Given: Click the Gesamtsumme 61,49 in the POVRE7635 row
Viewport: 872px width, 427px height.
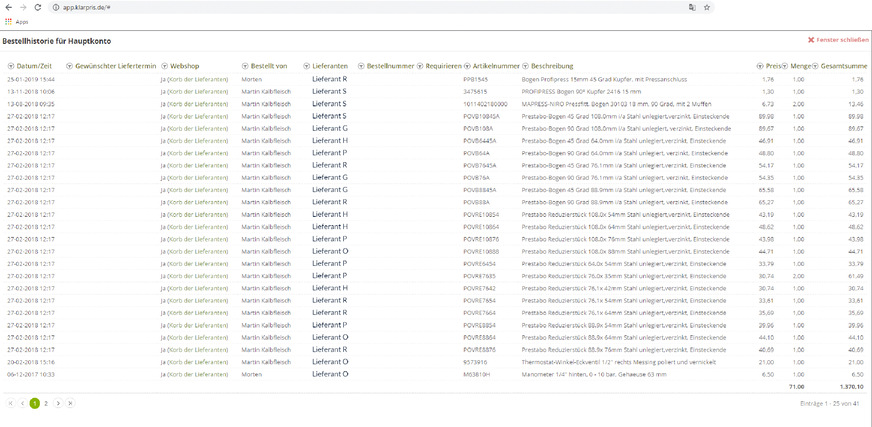Looking at the screenshot, I should pos(856,276).
